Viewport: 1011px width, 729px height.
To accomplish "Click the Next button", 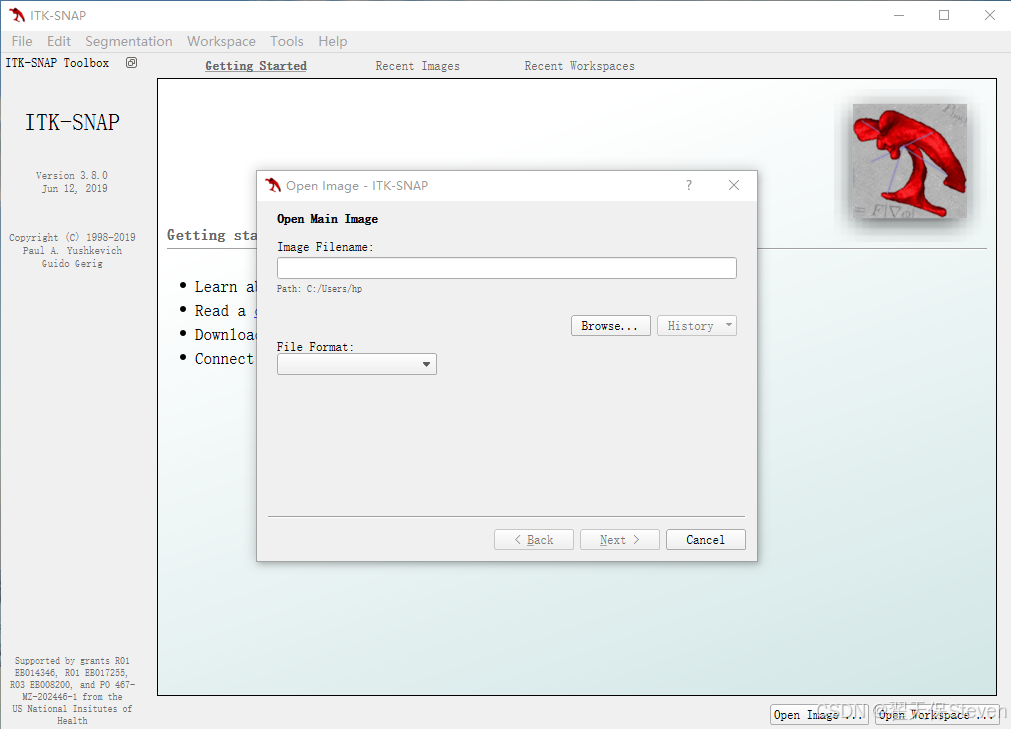I will pos(620,539).
